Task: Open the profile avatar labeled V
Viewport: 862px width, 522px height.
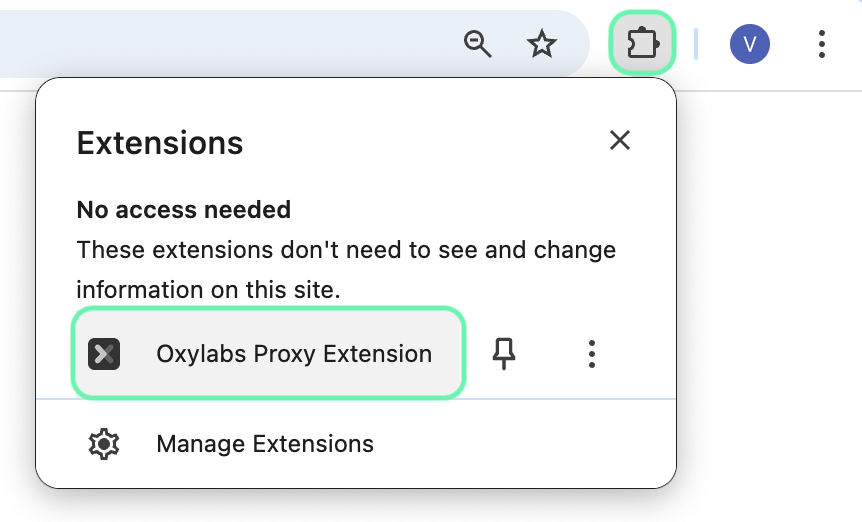Action: (749, 43)
